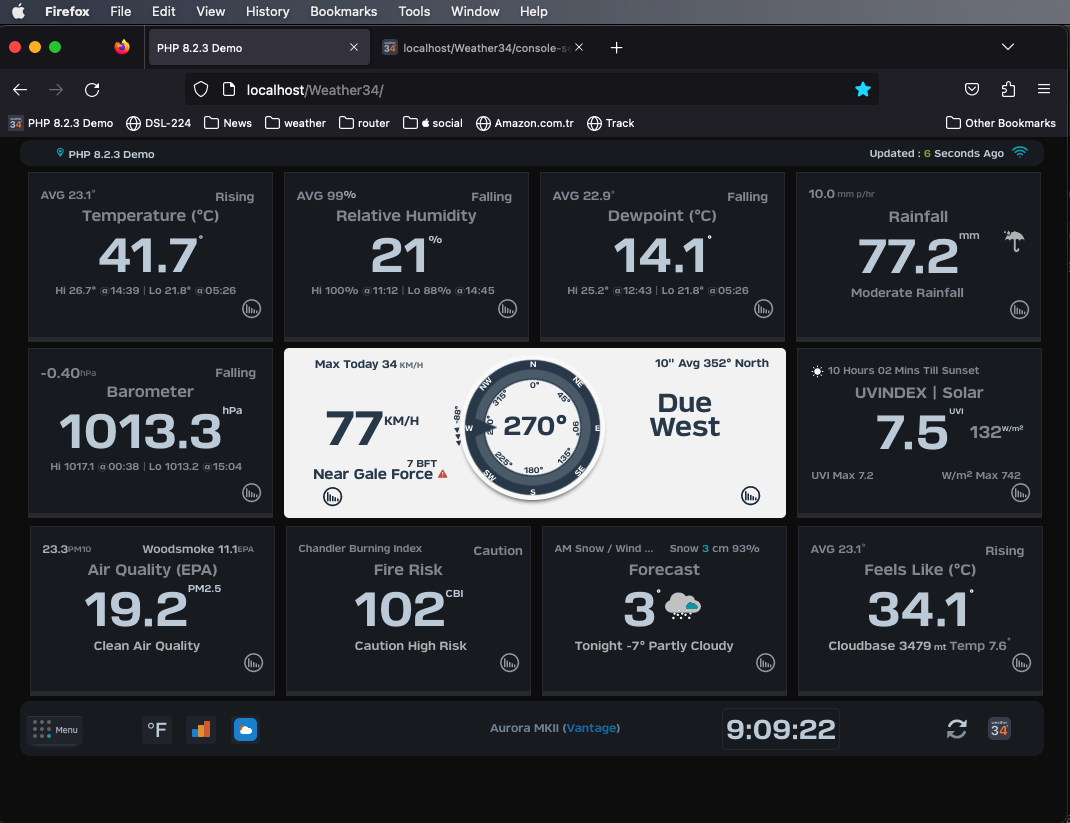Image resolution: width=1070 pixels, height=823 pixels.
Task: Open the Firefox hamburger menu
Action: [1043, 89]
